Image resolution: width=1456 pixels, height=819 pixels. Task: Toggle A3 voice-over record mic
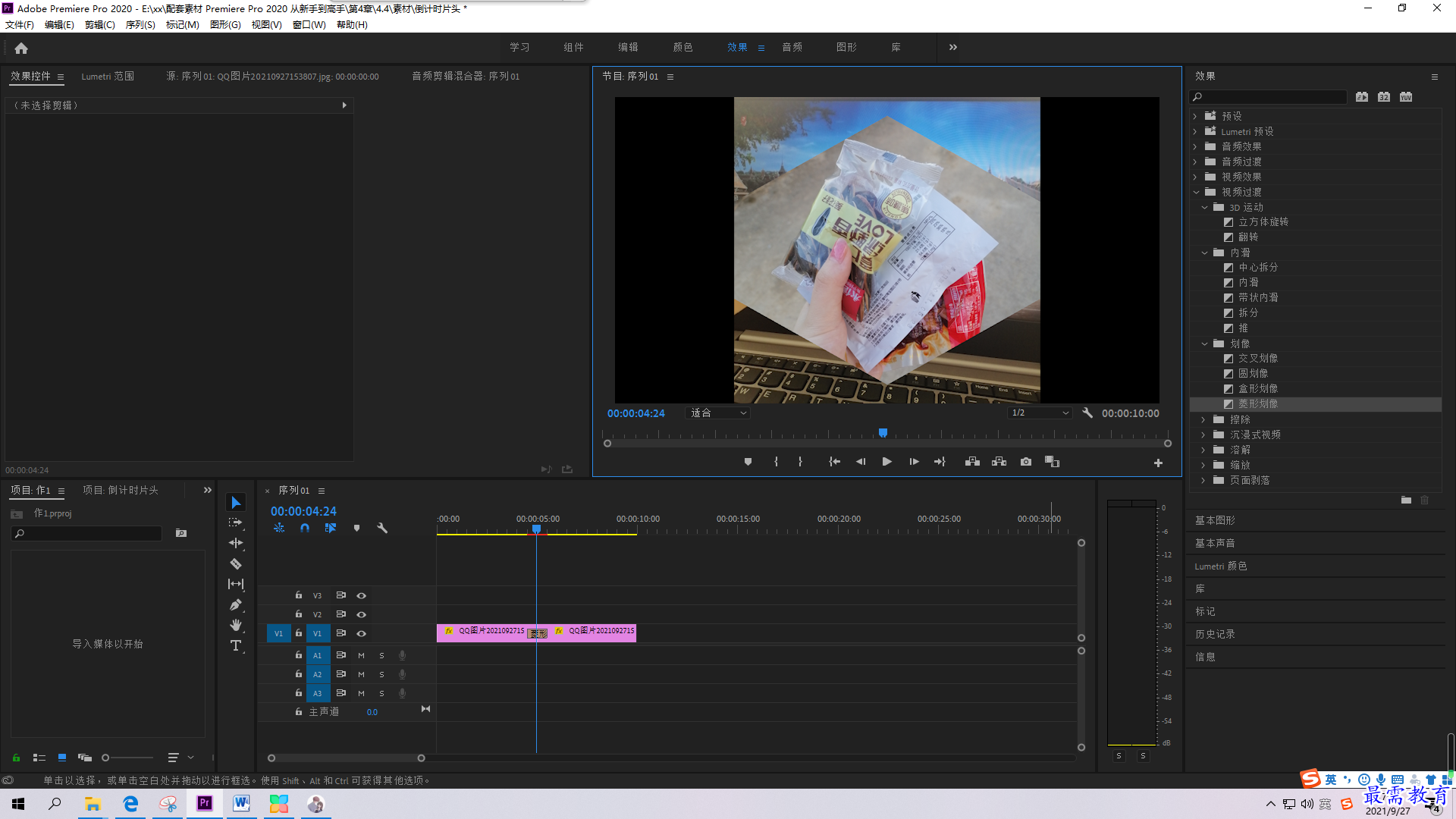pyautogui.click(x=402, y=693)
